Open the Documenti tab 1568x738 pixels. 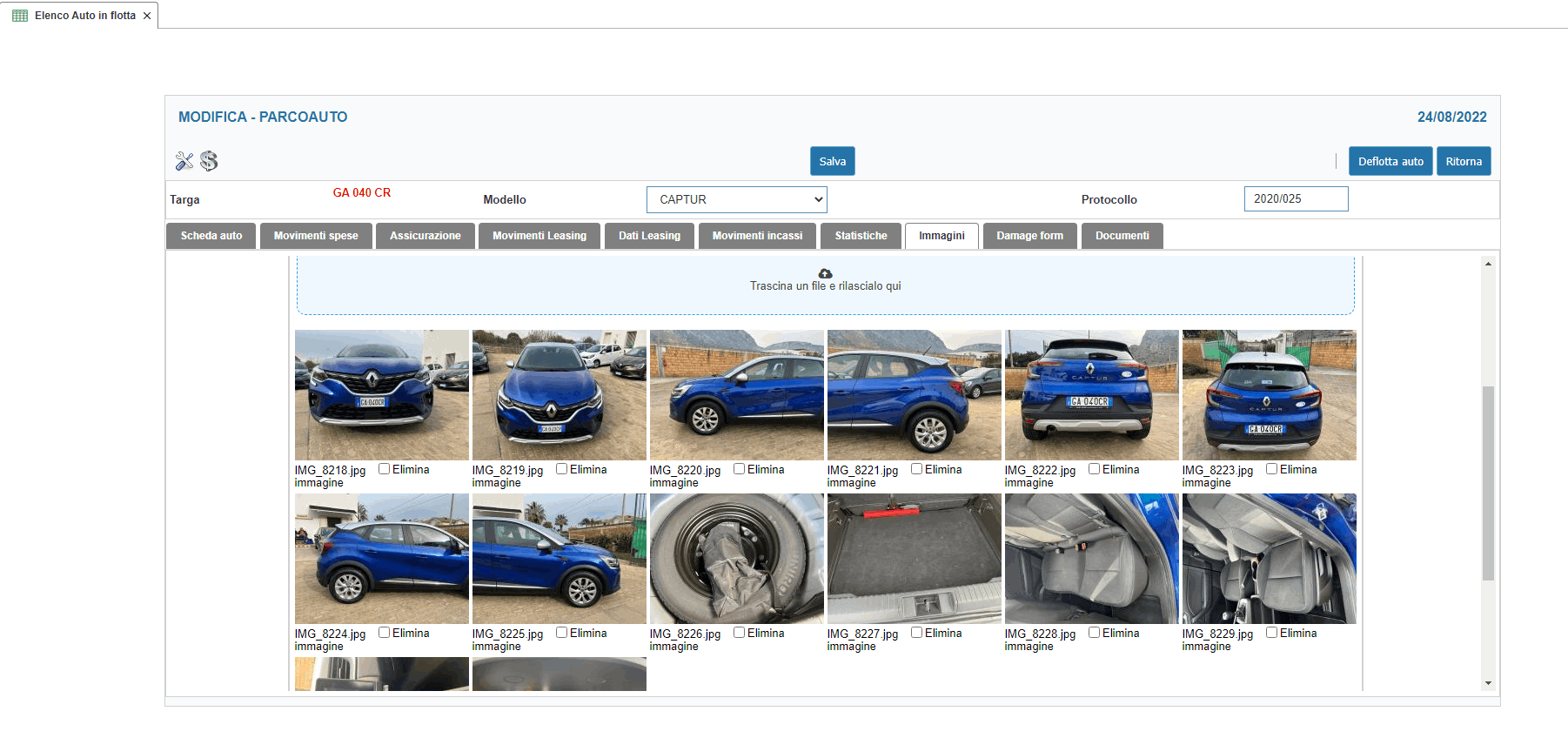click(x=1122, y=236)
